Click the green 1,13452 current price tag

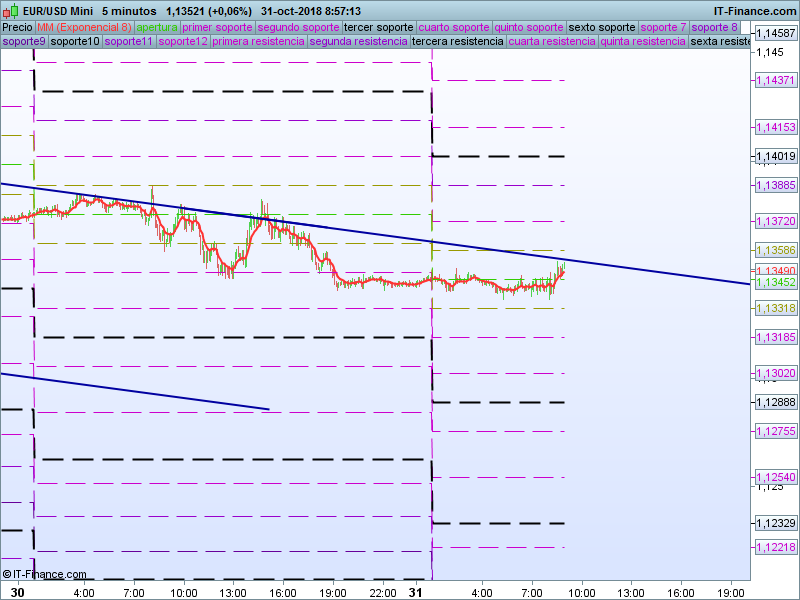point(775,283)
